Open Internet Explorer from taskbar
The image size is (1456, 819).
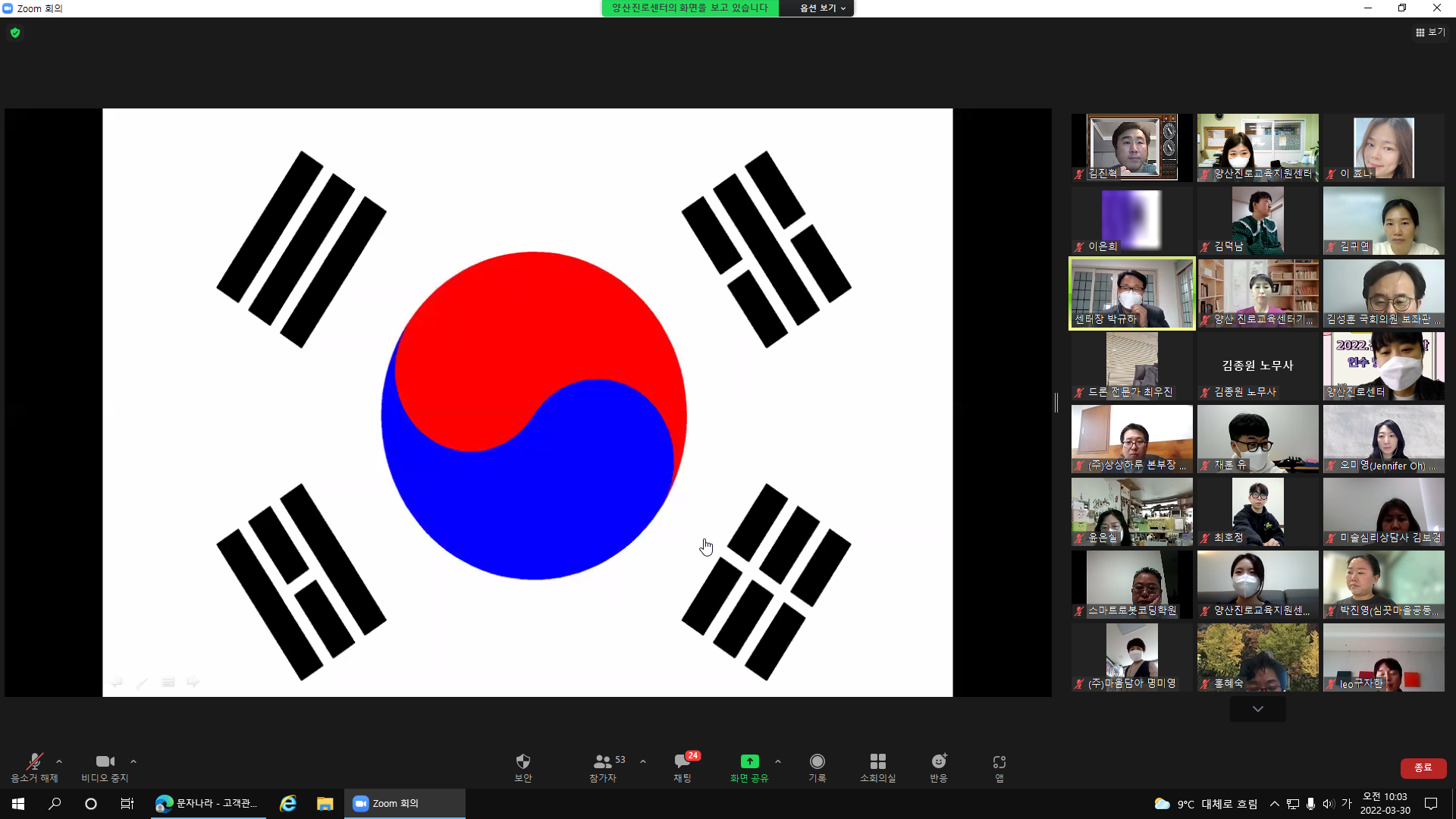(288, 804)
